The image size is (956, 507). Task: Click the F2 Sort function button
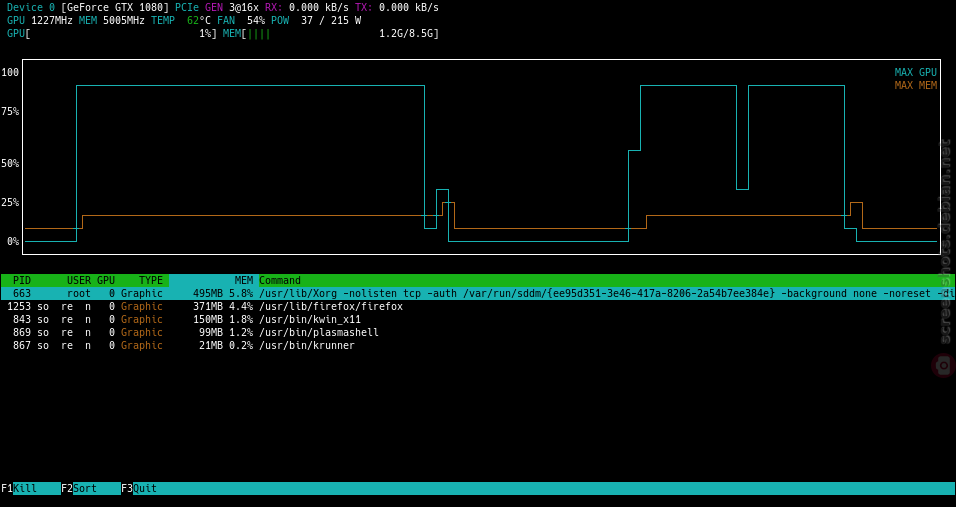pos(90,489)
